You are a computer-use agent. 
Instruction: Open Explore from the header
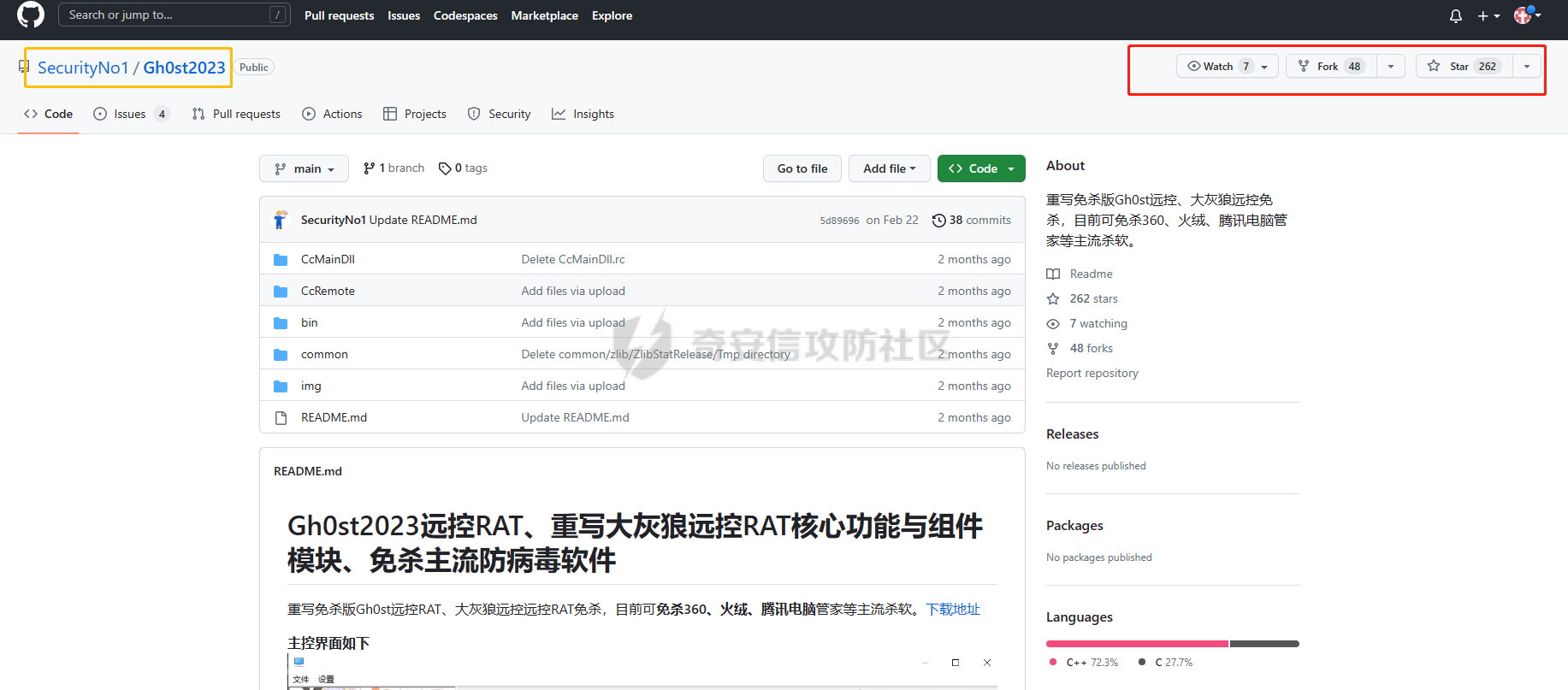point(612,15)
